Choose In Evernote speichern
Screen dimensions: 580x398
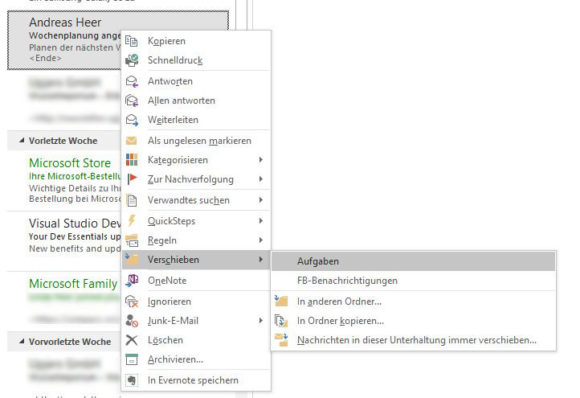coord(196,380)
